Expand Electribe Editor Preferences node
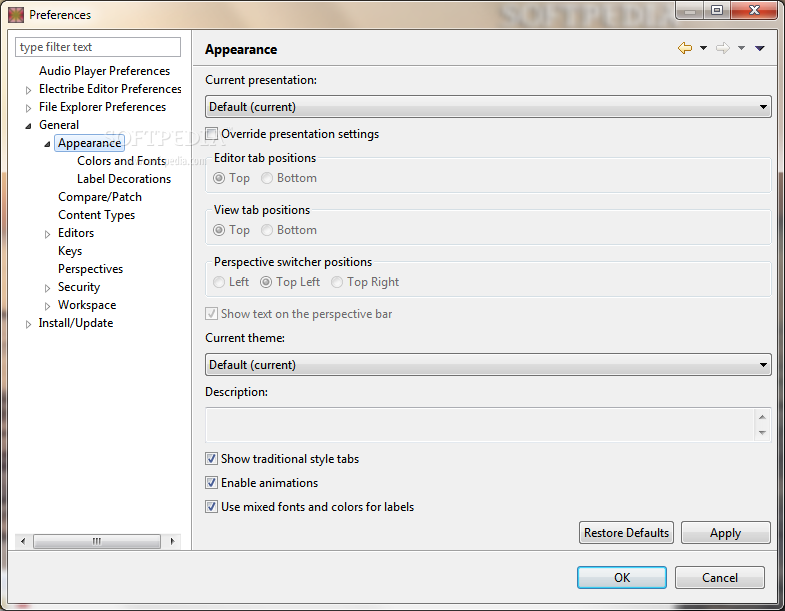 pos(29,90)
